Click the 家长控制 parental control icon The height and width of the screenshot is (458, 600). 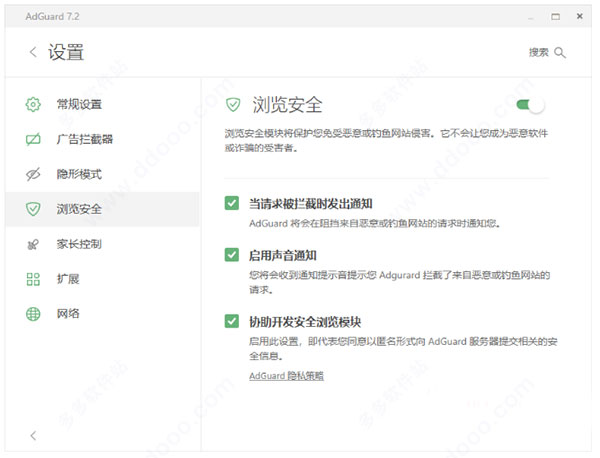(x=33, y=244)
